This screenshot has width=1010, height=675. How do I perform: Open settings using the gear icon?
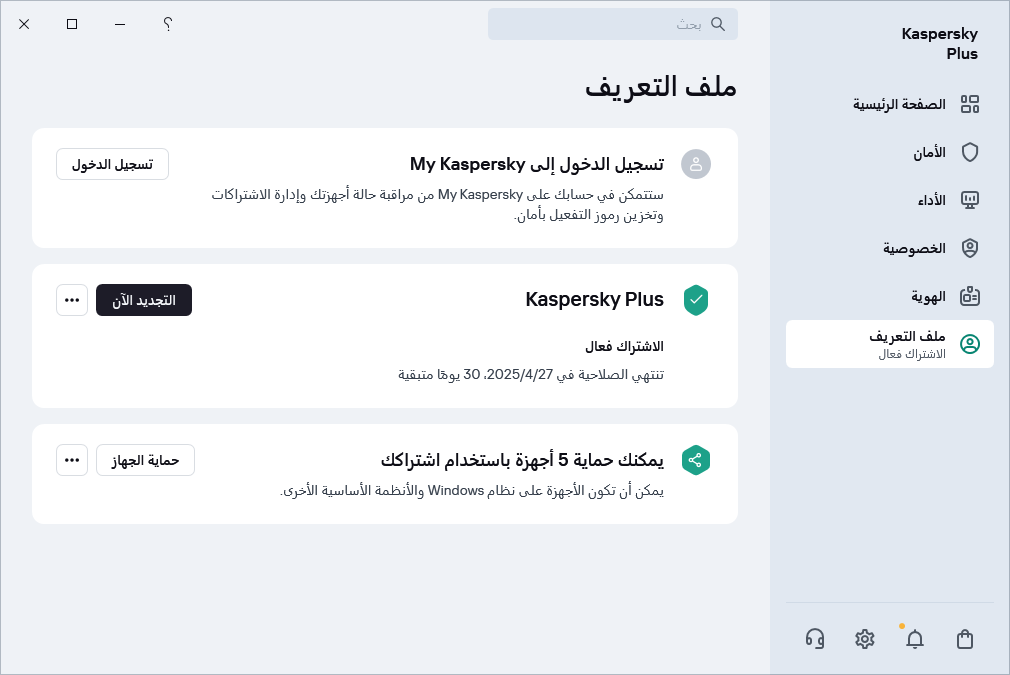(x=864, y=638)
